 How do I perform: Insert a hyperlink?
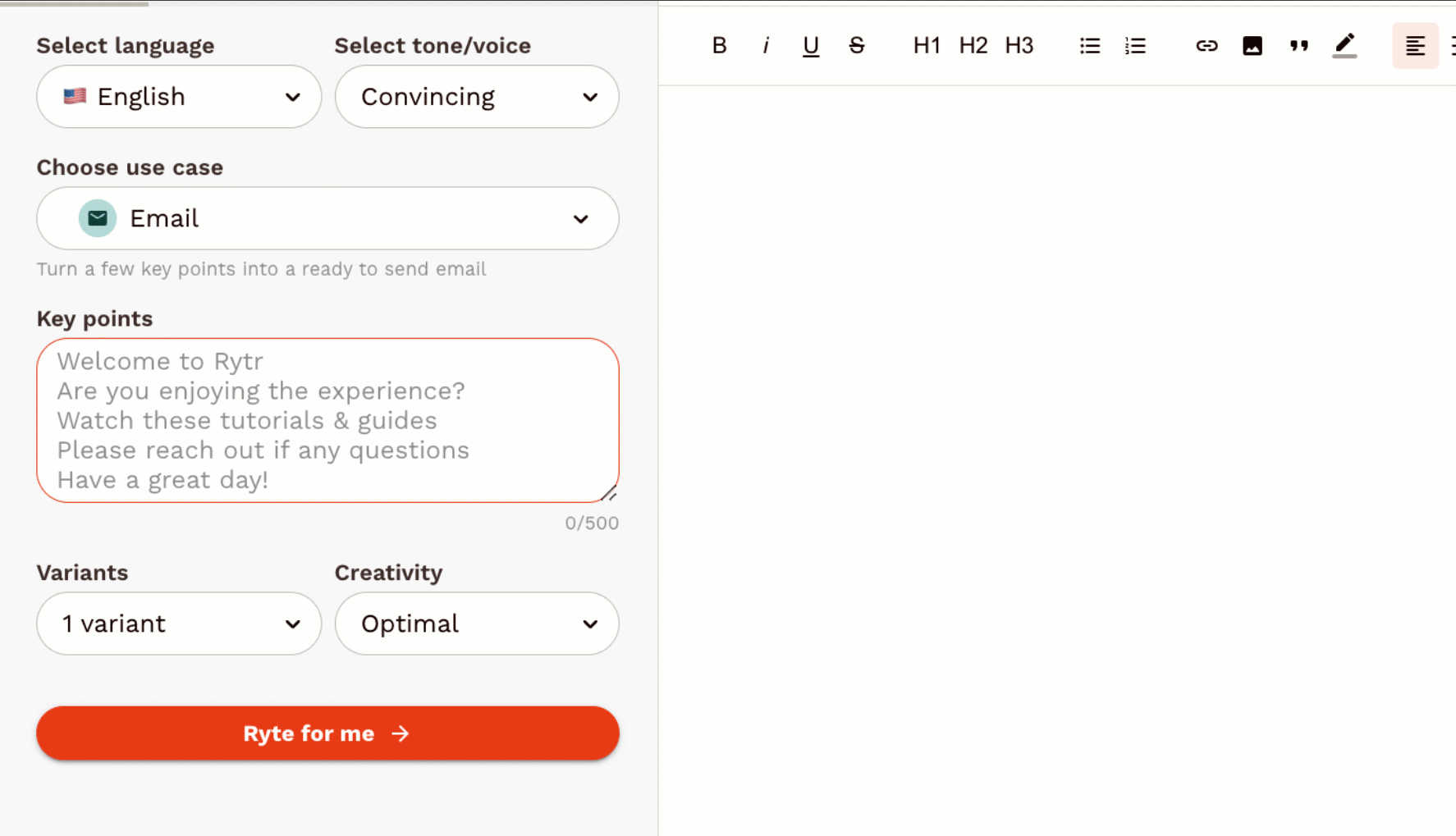[x=1206, y=46]
